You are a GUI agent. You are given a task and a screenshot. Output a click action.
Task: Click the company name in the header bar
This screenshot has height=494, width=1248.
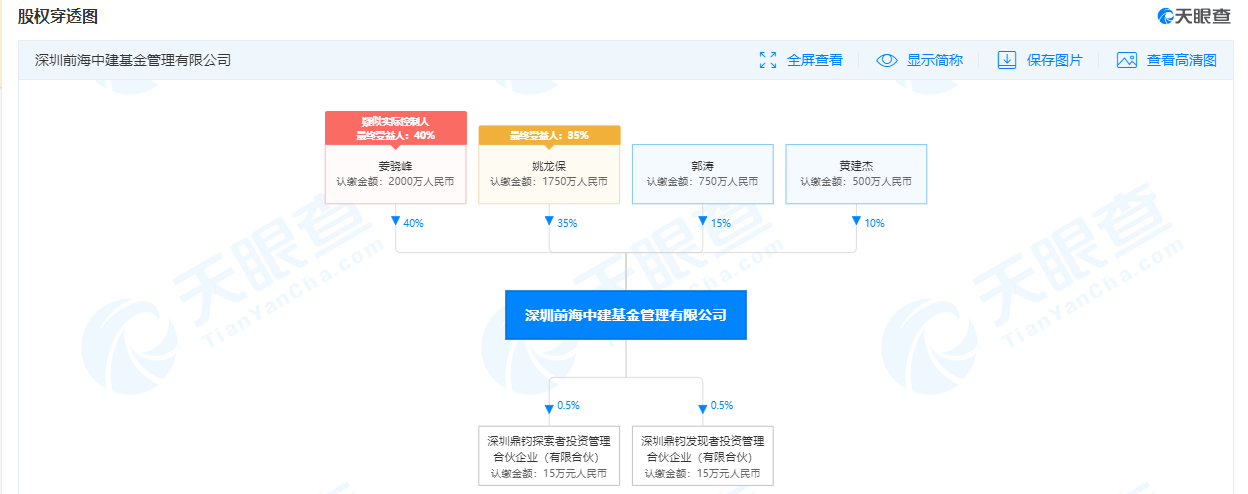tap(133, 60)
